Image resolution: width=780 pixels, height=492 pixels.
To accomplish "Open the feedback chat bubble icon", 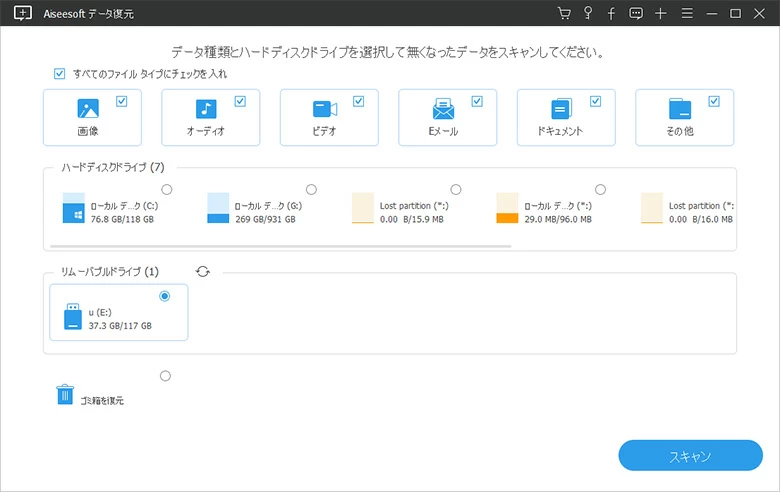I will (636, 13).
